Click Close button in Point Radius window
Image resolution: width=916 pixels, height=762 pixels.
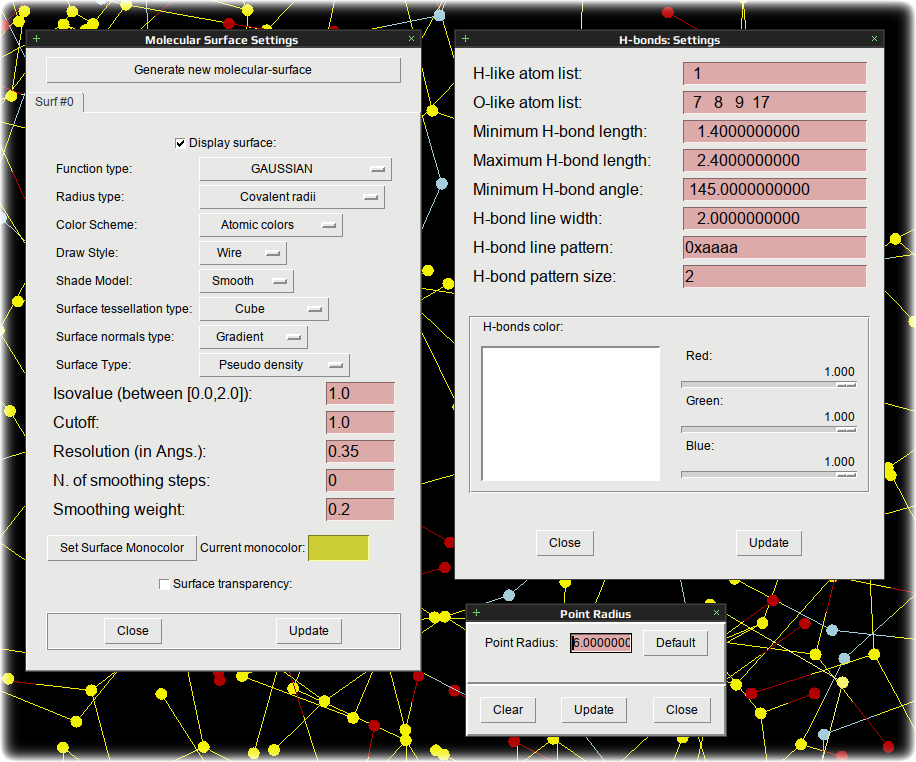point(682,710)
